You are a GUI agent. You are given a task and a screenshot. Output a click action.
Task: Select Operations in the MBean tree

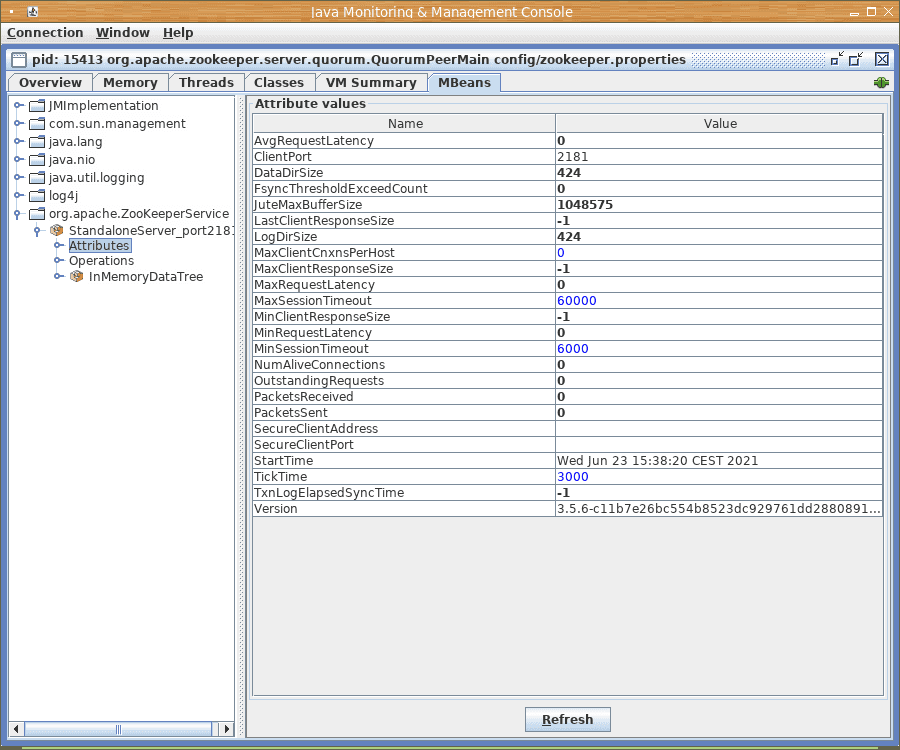[x=101, y=261]
